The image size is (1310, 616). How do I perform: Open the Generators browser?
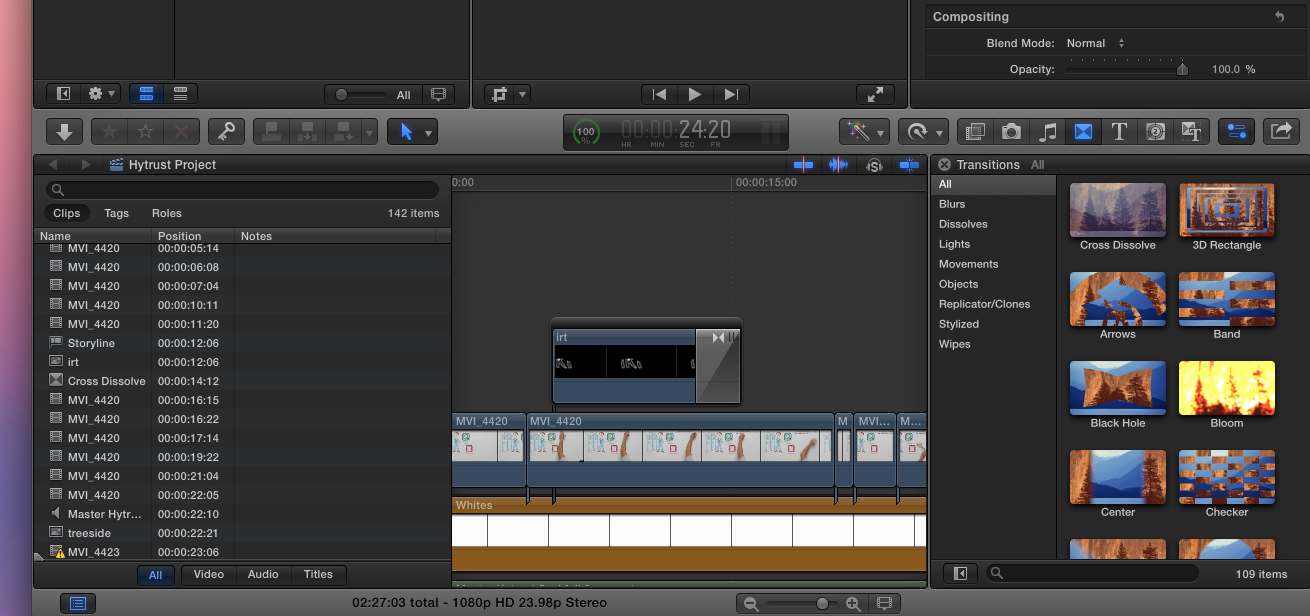[1155, 131]
